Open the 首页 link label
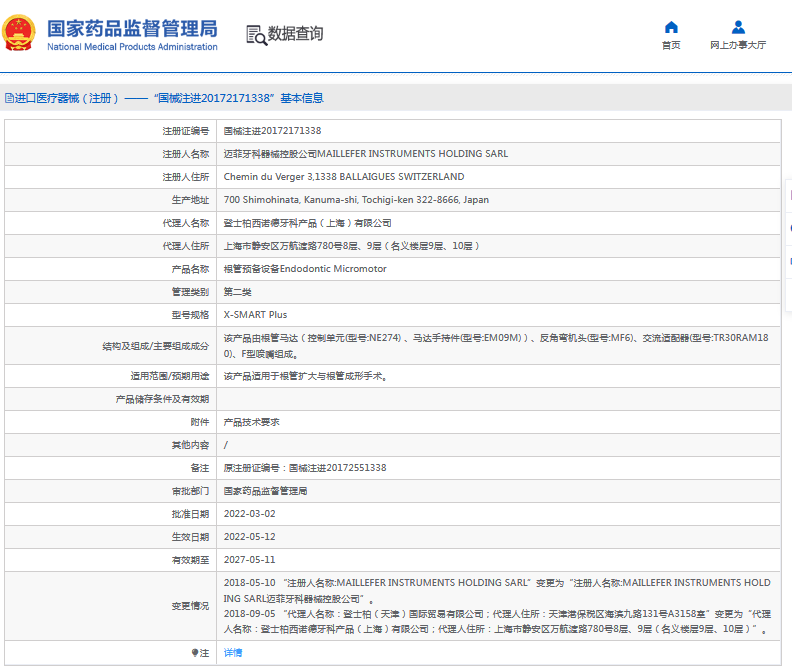 tap(671, 45)
